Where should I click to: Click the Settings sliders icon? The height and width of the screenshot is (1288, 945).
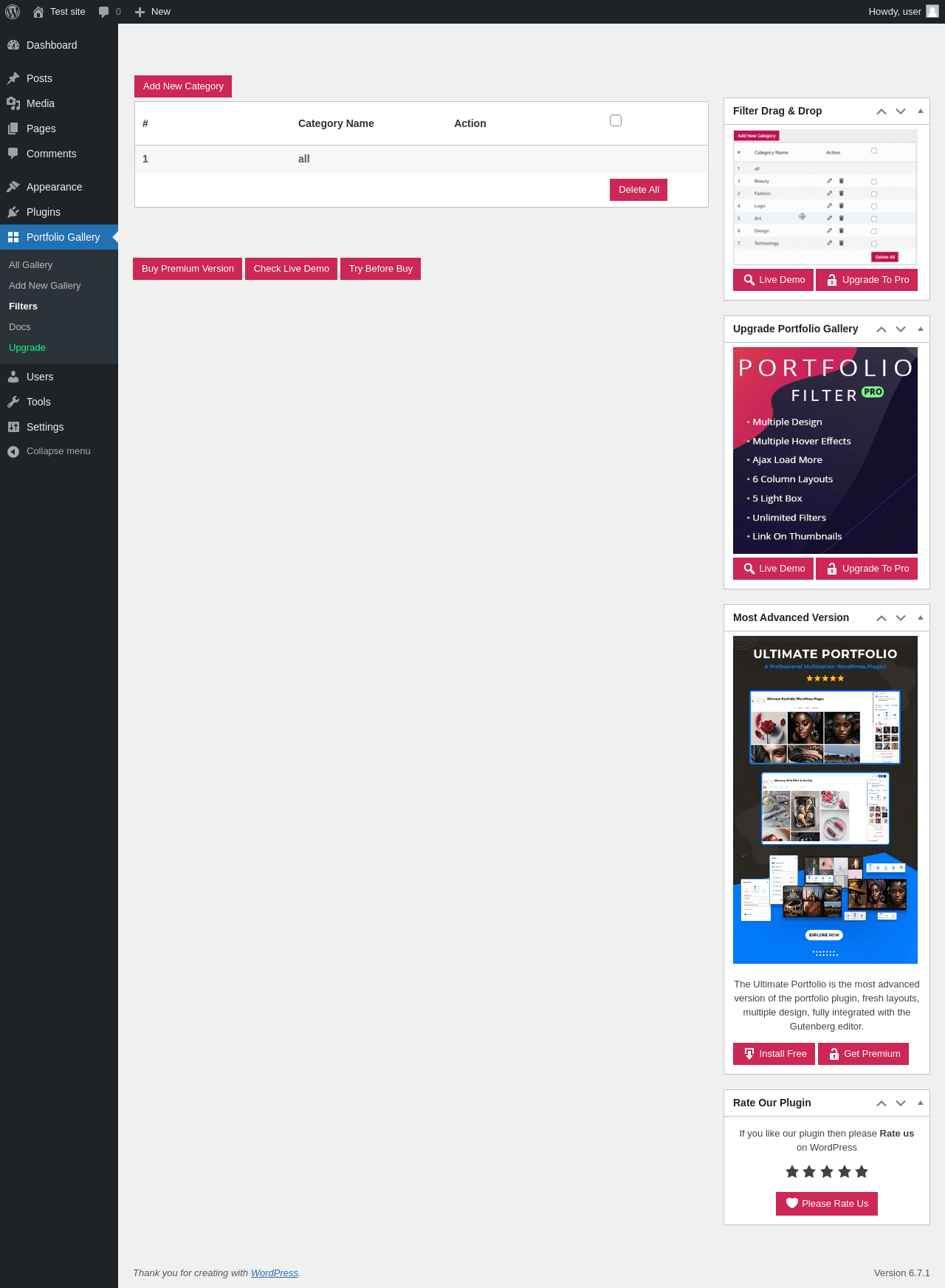[13, 427]
